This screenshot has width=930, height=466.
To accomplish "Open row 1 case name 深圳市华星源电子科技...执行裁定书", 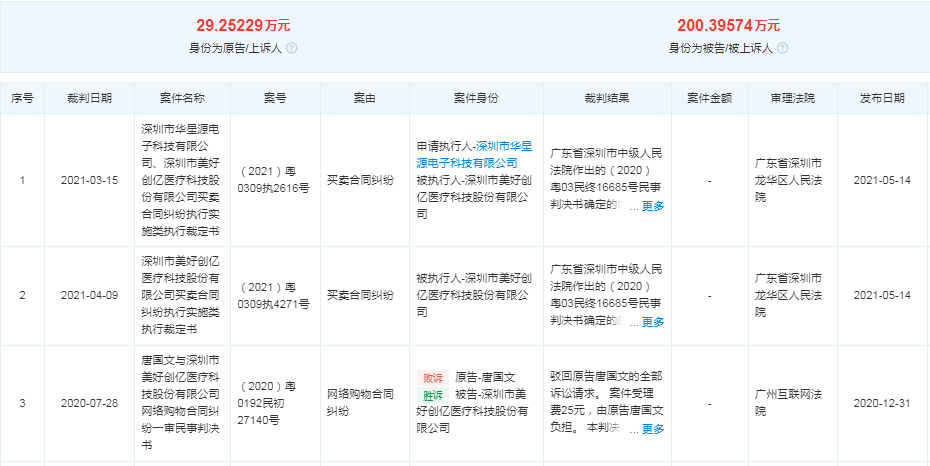I will click(180, 180).
